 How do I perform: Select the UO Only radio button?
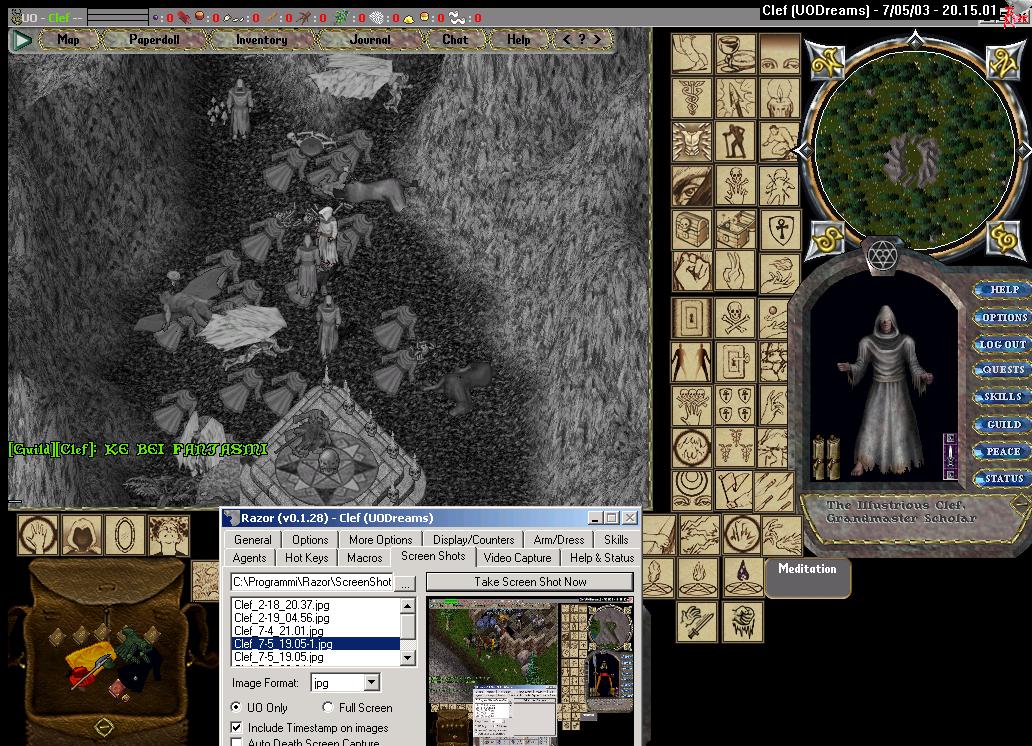tap(236, 707)
